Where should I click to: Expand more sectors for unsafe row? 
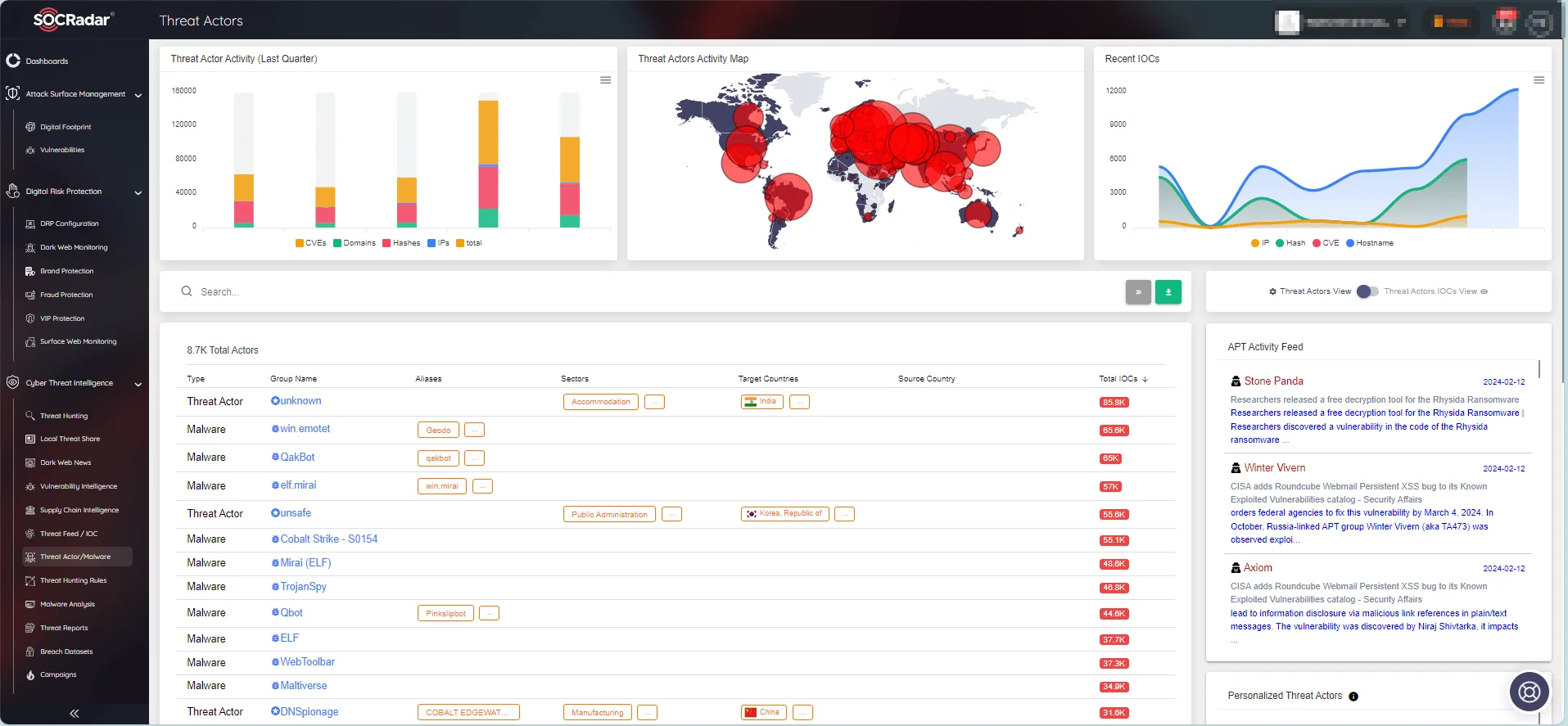(672, 514)
